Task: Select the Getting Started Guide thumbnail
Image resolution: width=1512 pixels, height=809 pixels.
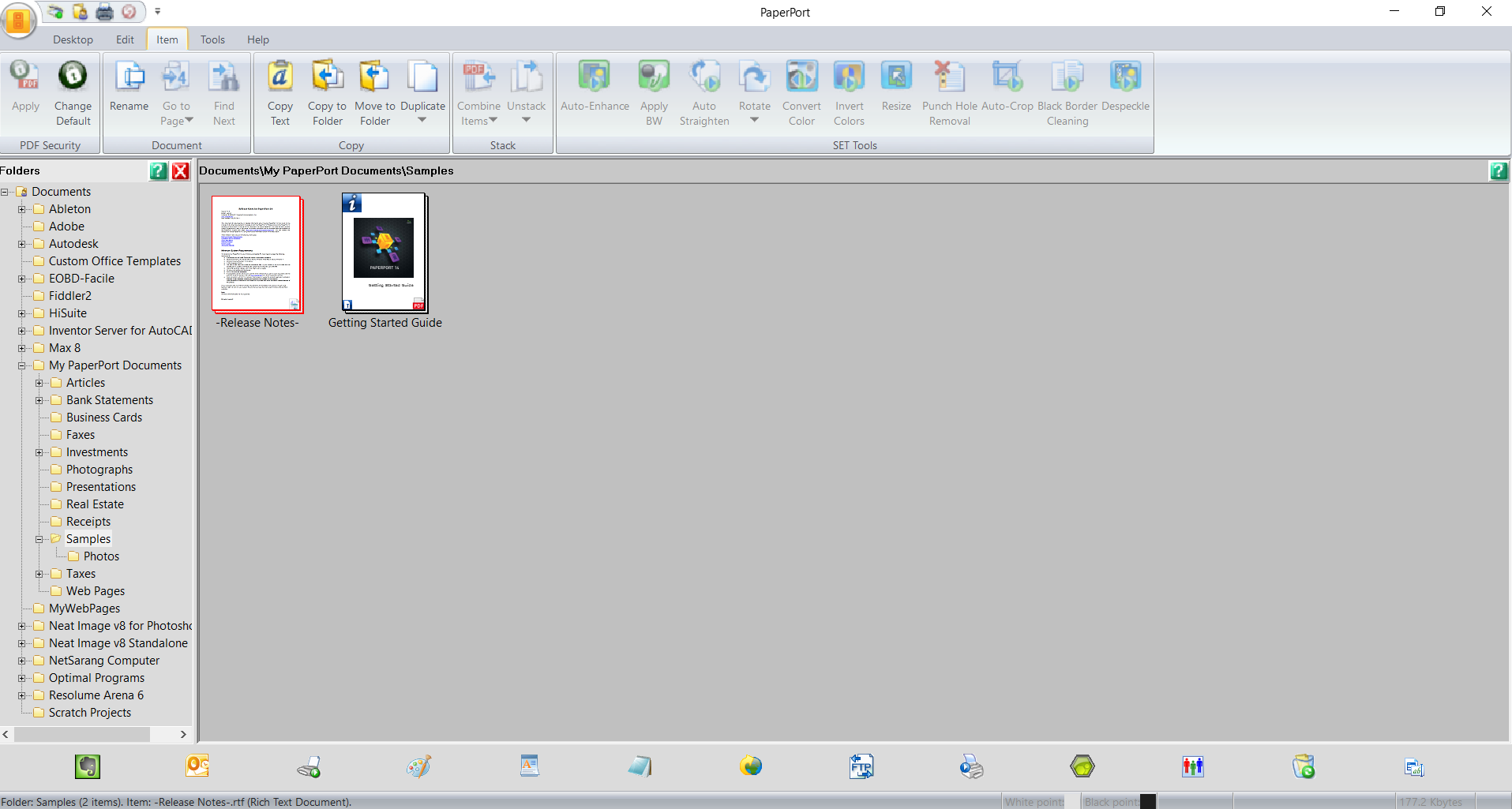Action: (385, 253)
